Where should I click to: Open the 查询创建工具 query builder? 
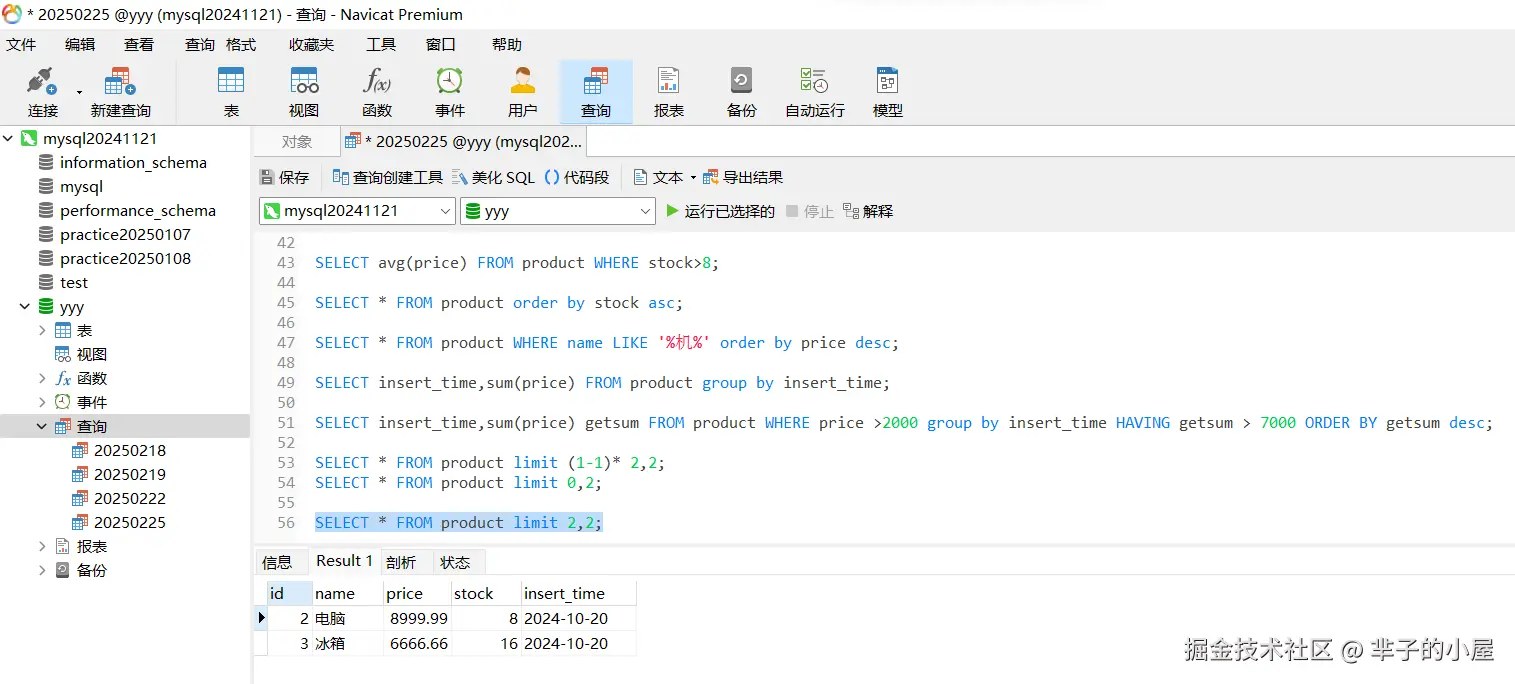(x=388, y=177)
